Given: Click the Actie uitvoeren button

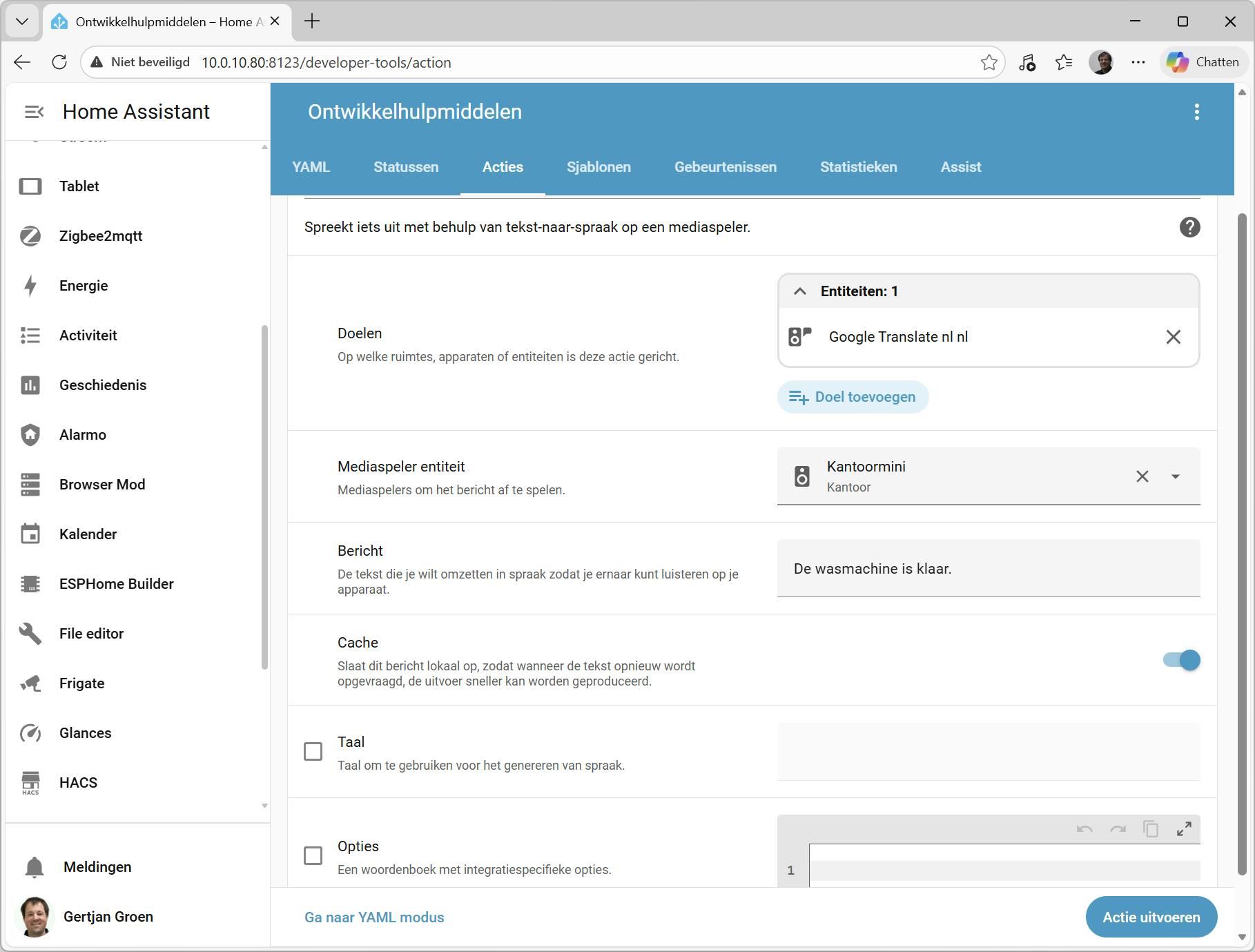Looking at the screenshot, I should [1151, 917].
